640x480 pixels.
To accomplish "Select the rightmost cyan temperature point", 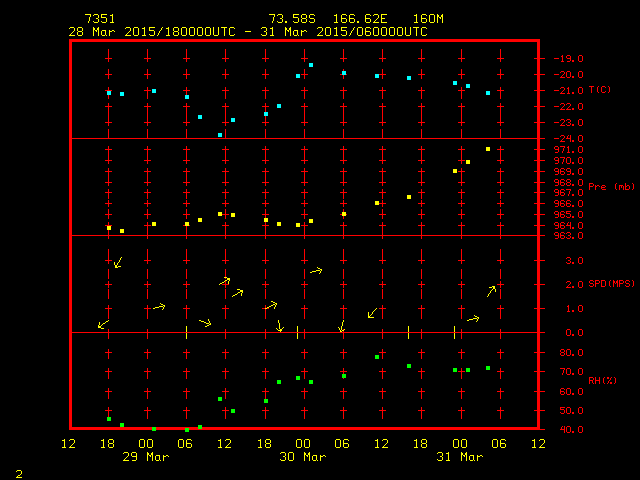I will pos(488,93).
